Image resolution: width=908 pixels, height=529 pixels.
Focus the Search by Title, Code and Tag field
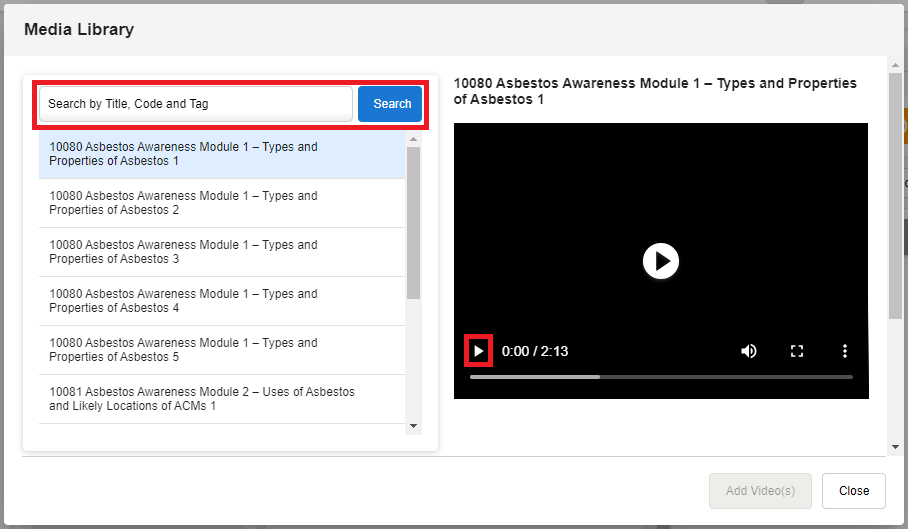tap(196, 104)
